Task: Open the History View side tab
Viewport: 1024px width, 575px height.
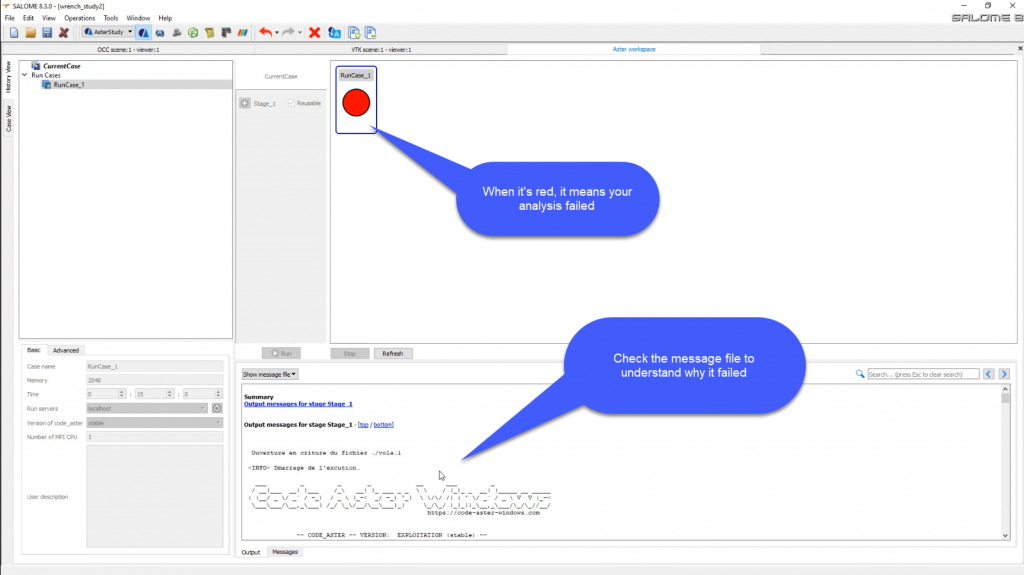Action: pos(8,77)
